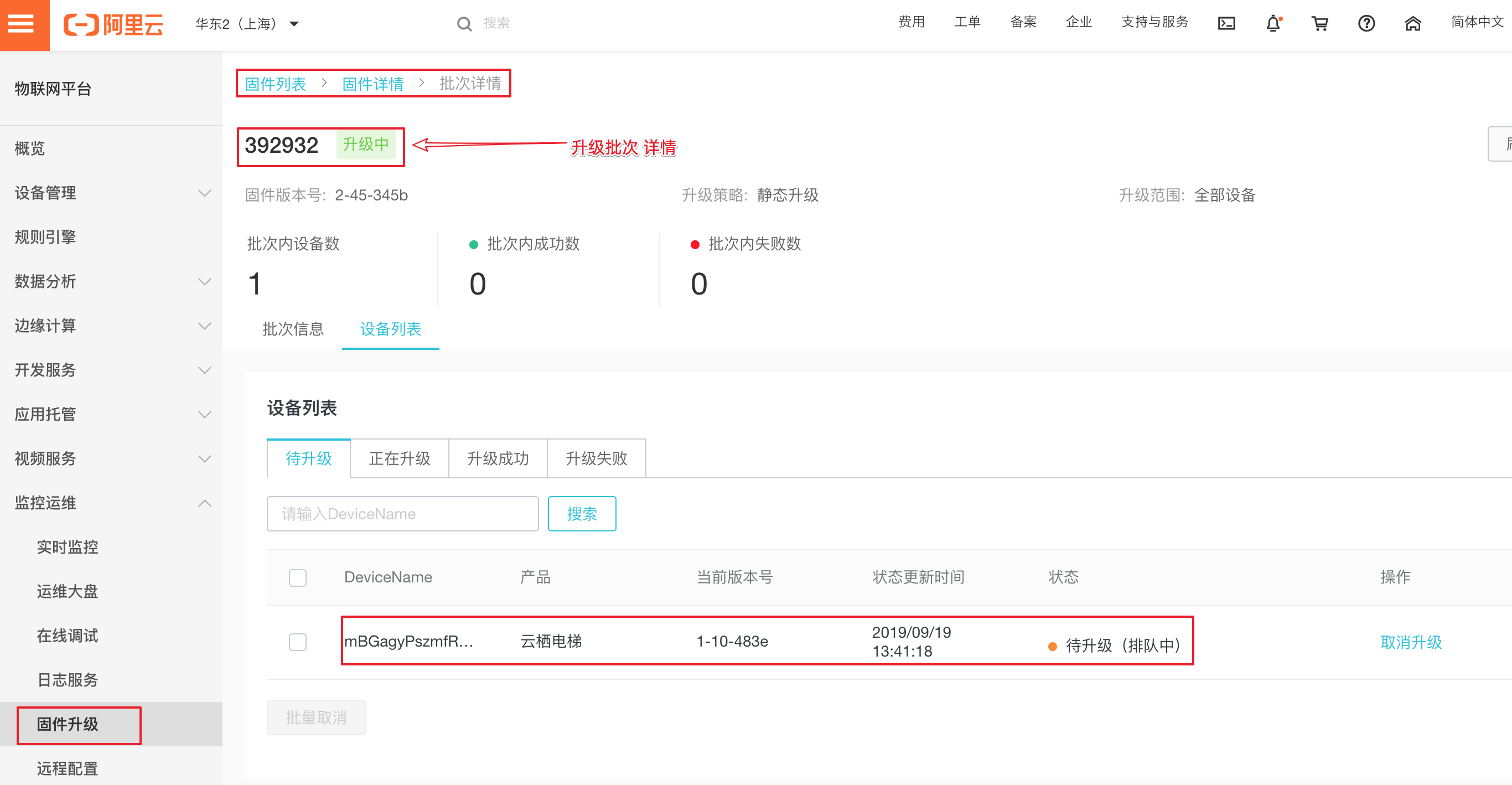The width and height of the screenshot is (1512, 785).
Task: Click the Alibaba Cloud logo
Action: point(113,24)
